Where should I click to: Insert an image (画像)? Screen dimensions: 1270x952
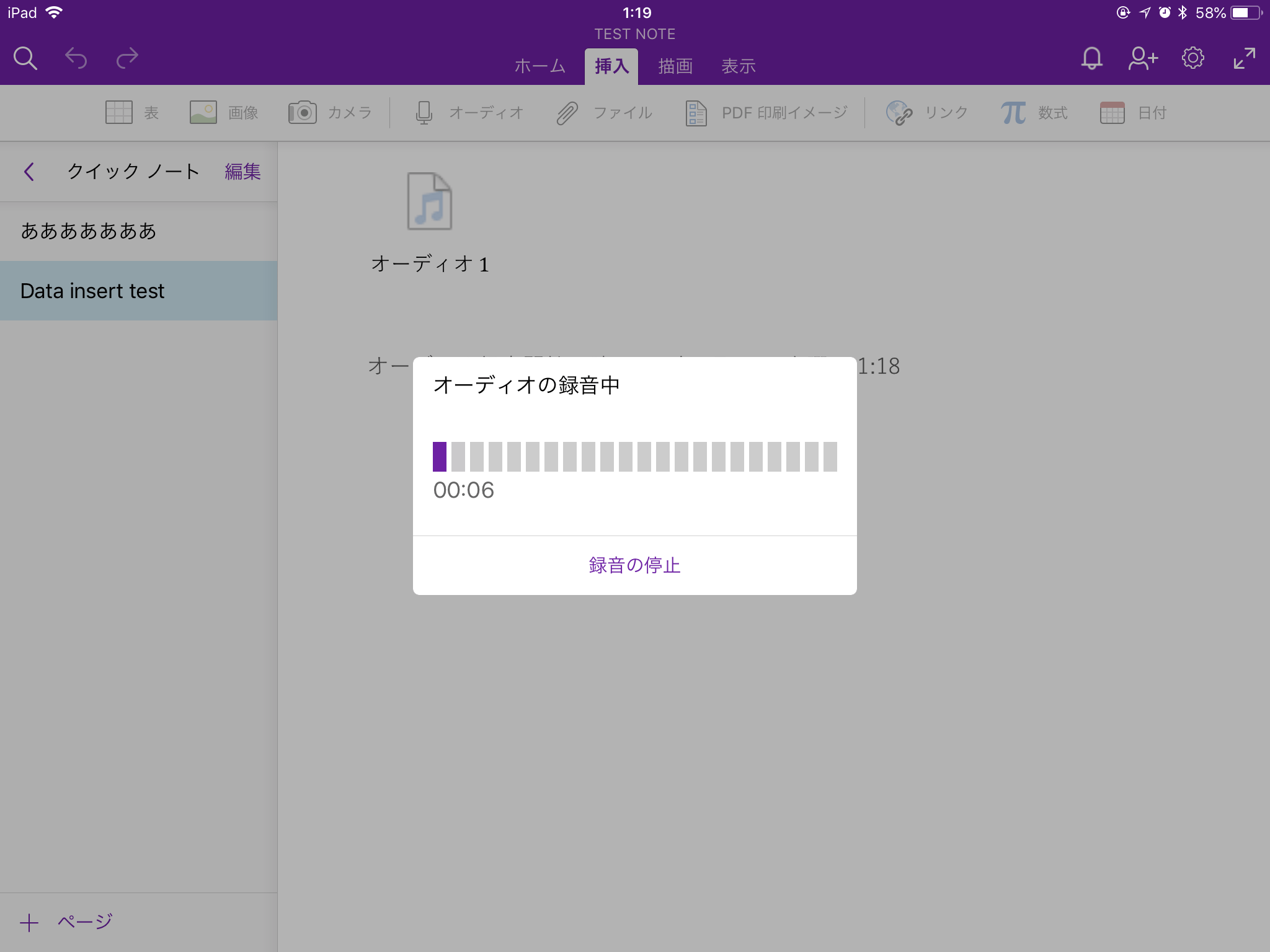coord(224,113)
